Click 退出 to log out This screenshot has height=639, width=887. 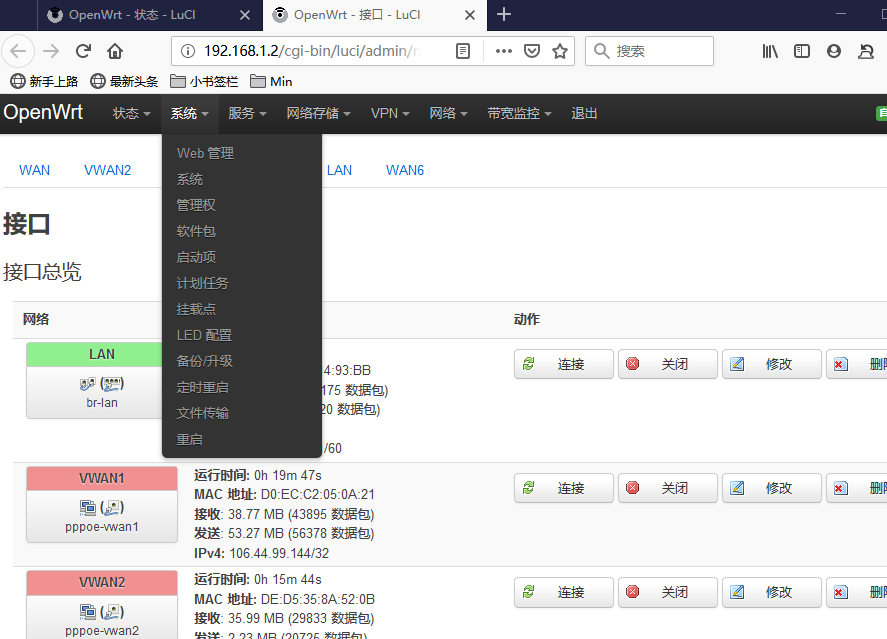click(584, 114)
